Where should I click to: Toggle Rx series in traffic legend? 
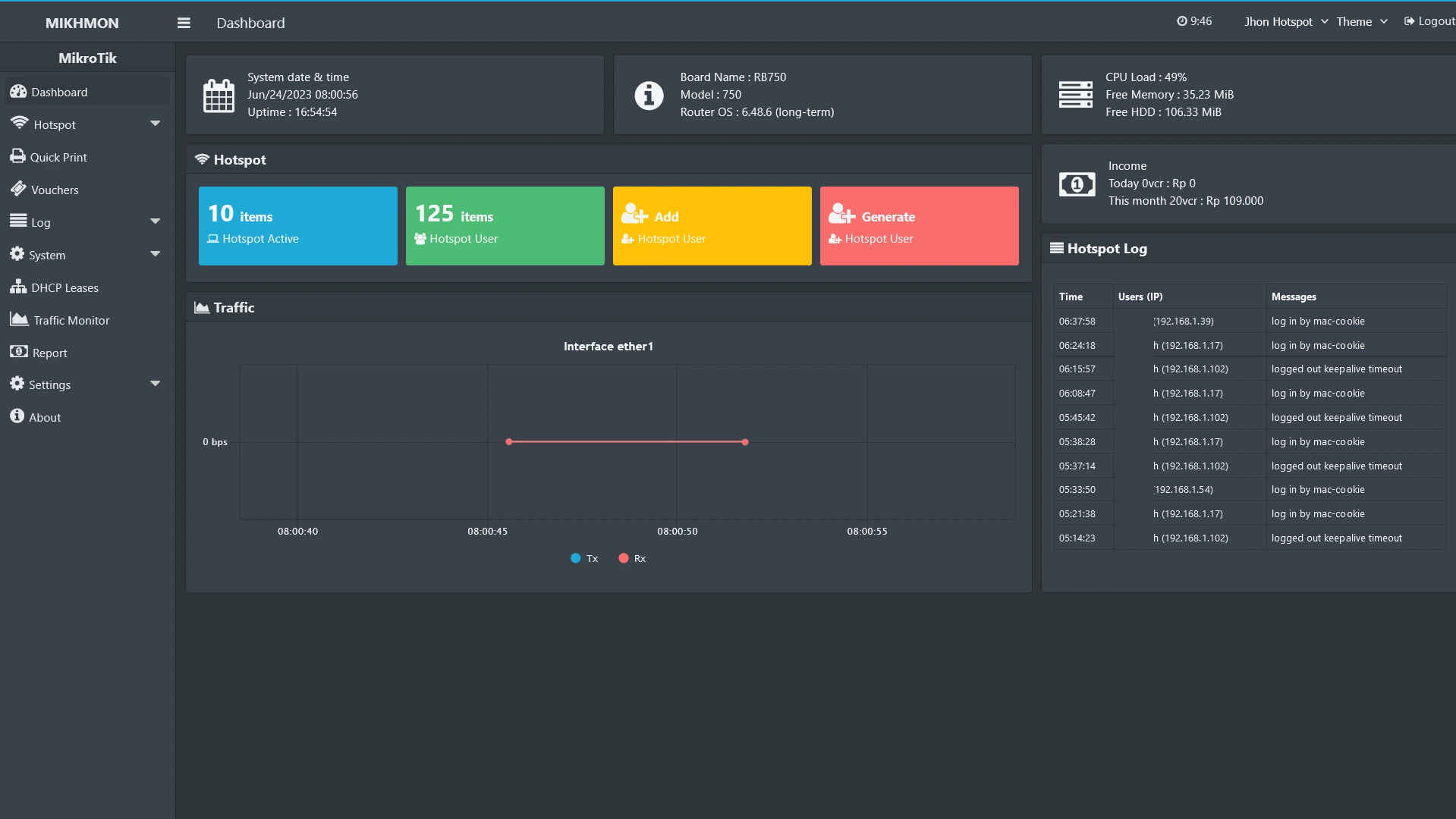632,558
